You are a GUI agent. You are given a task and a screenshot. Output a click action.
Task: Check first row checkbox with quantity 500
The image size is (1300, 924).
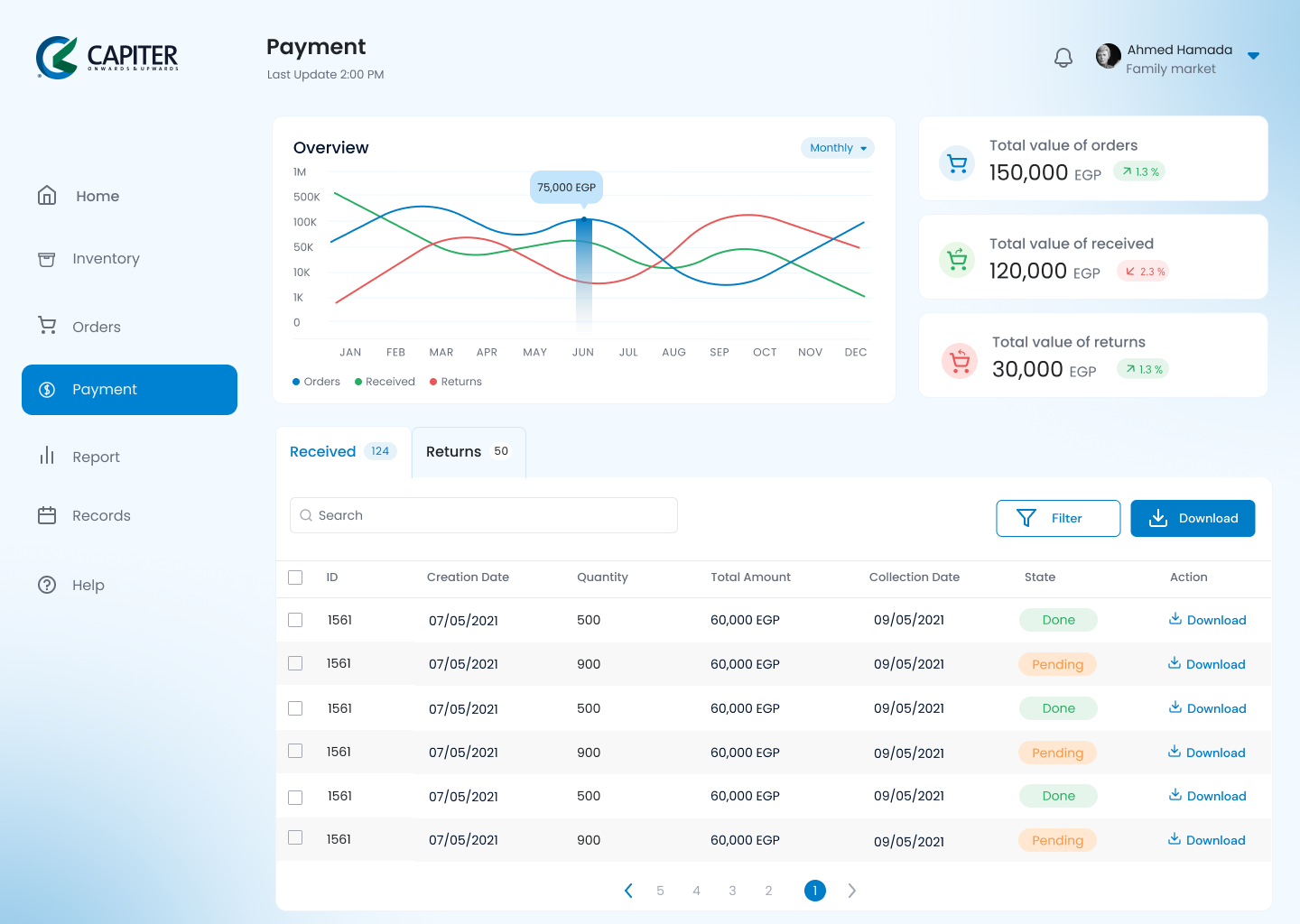(295, 620)
